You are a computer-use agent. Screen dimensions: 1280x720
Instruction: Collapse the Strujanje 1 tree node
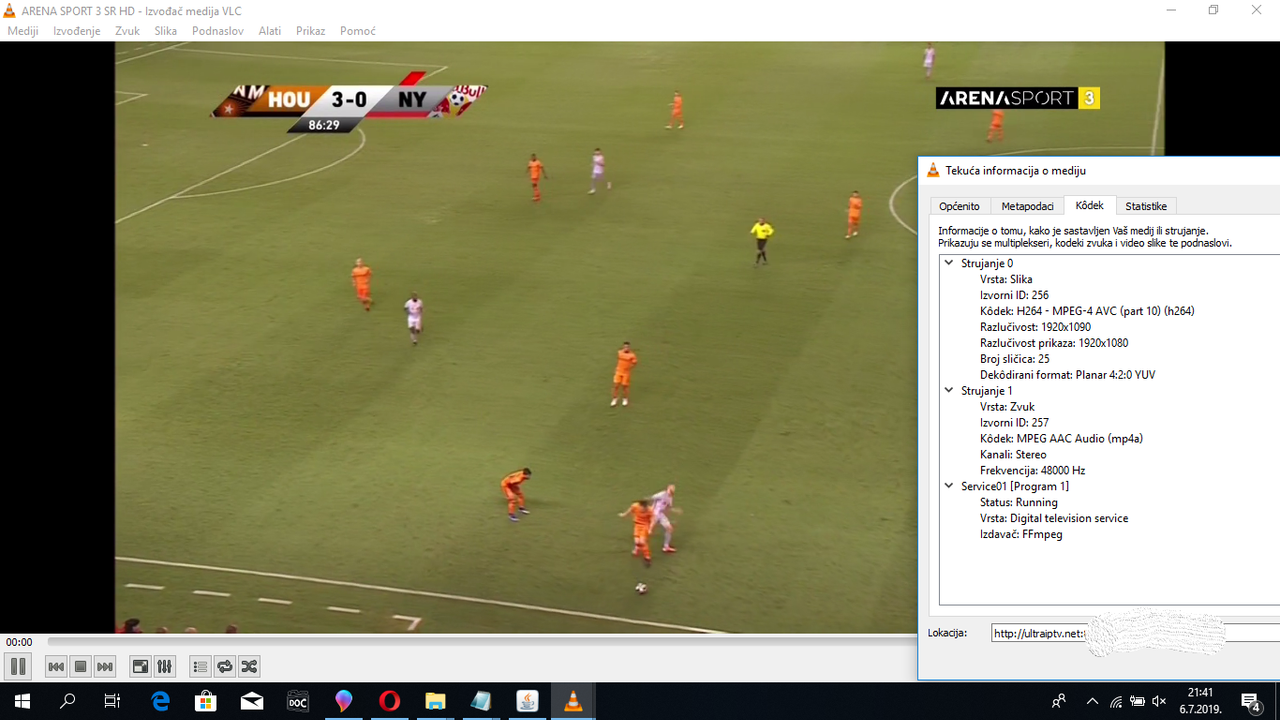pyautogui.click(x=949, y=391)
